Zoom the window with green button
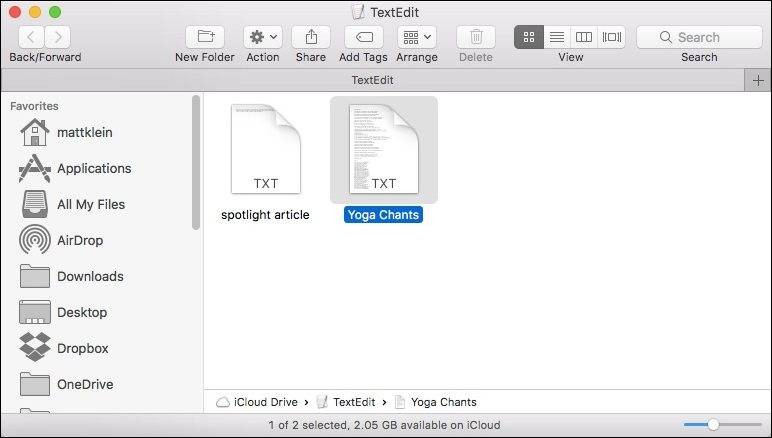The width and height of the screenshot is (772, 438). point(55,12)
